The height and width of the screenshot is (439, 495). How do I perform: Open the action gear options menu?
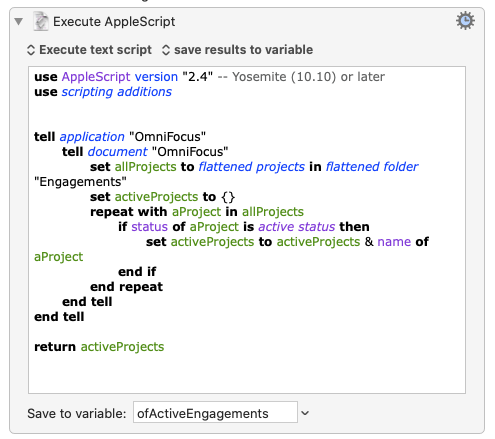click(x=465, y=21)
